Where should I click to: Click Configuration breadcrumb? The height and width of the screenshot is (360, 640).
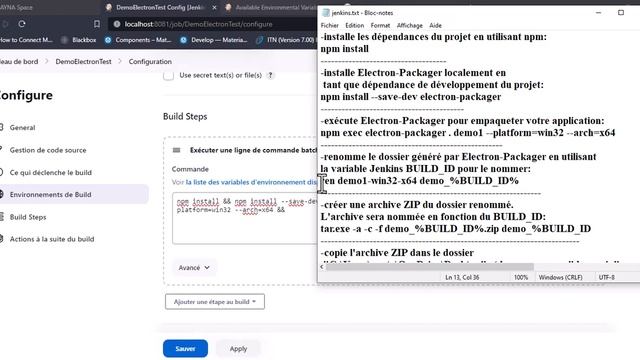coord(150,62)
